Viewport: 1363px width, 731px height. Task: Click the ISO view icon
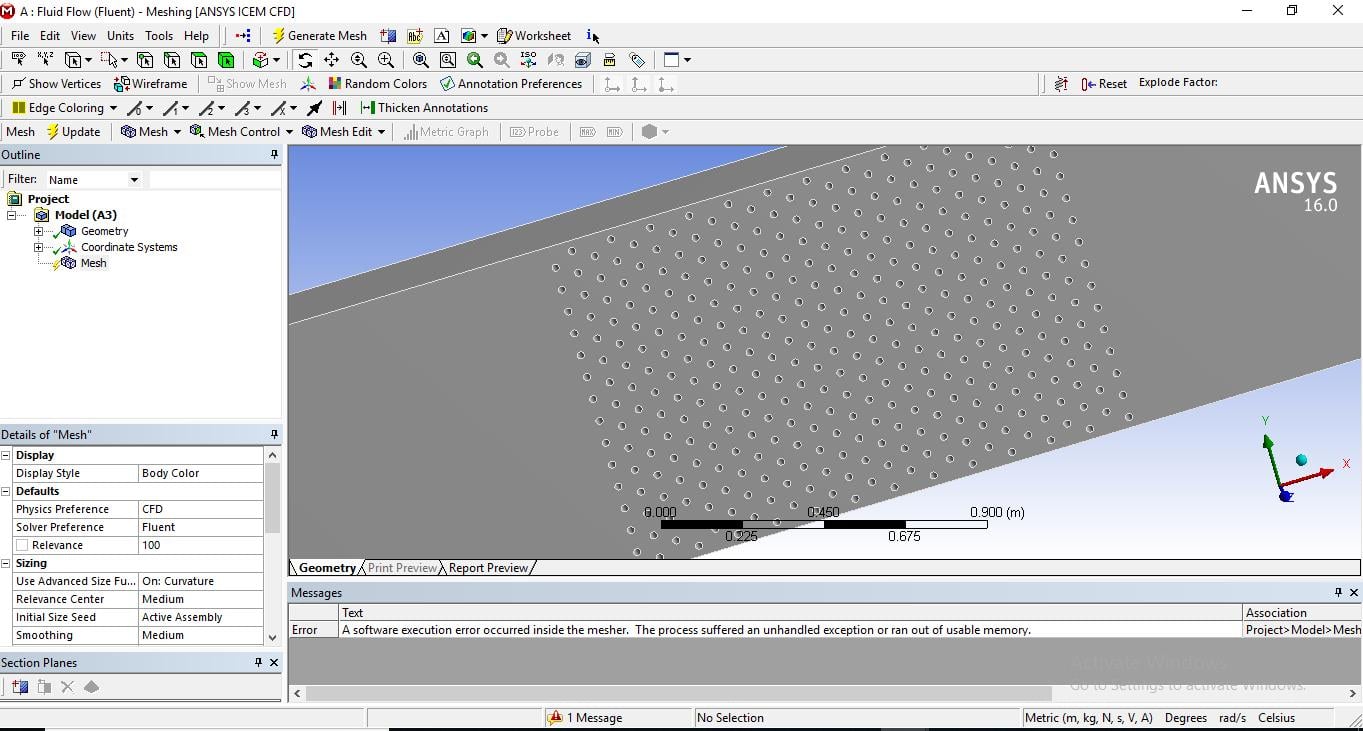click(527, 60)
